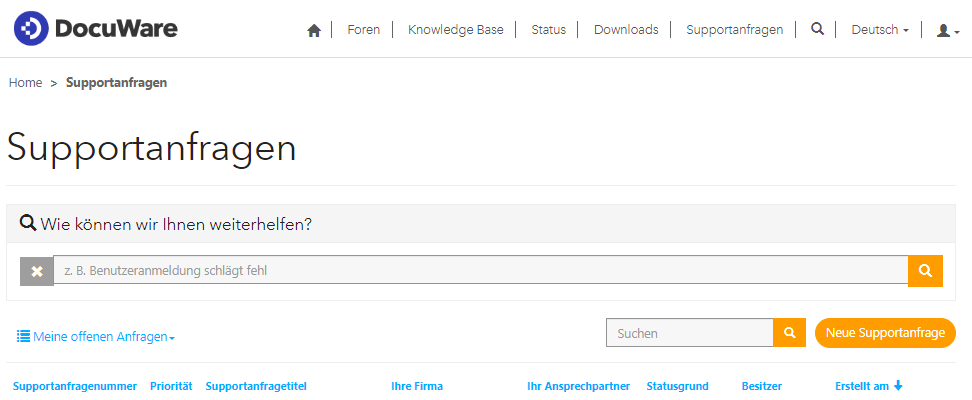Open the user profile icon menu
Screen dimensions: 972x400
click(x=947, y=30)
